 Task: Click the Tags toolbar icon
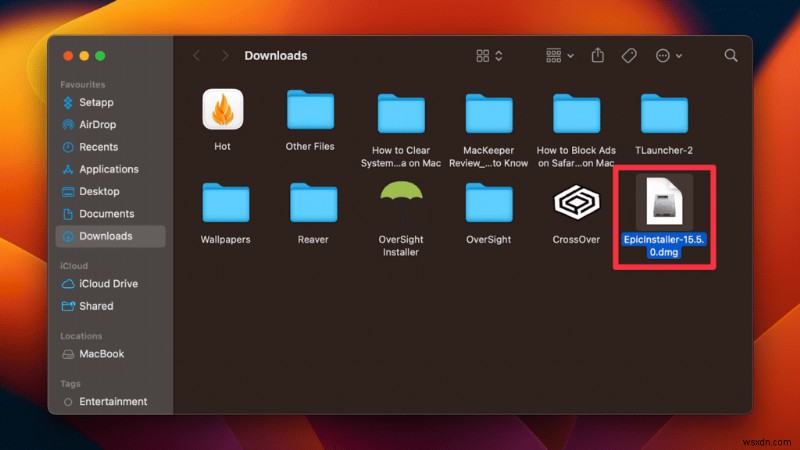point(629,55)
